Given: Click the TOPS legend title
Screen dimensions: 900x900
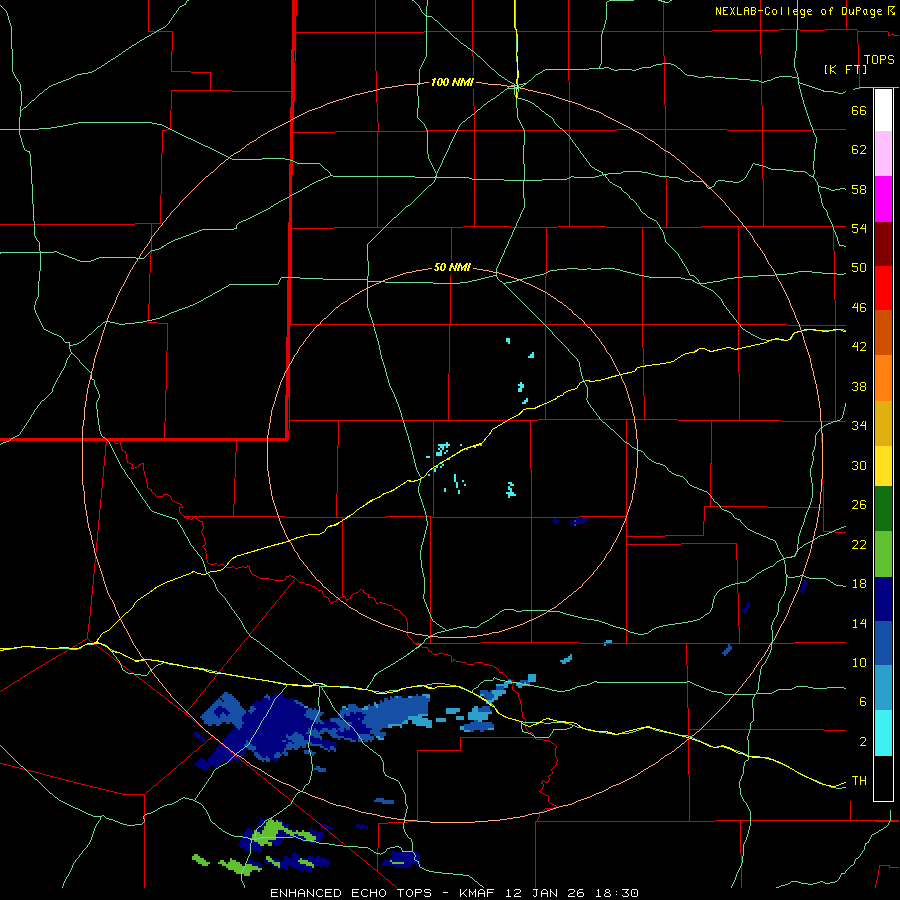Looking at the screenshot, I should click(x=878, y=59).
